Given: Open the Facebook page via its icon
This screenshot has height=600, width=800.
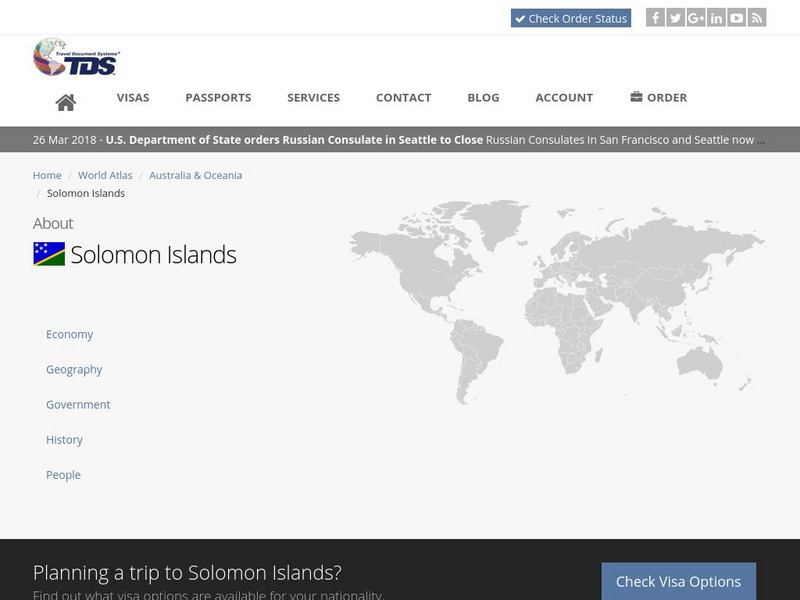Looking at the screenshot, I should [x=655, y=17].
